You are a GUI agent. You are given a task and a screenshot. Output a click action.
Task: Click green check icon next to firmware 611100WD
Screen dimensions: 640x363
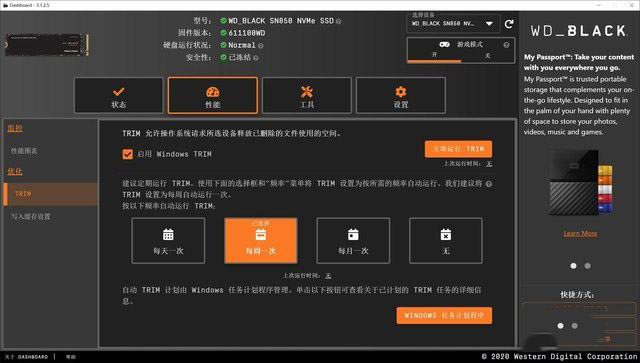point(223,33)
